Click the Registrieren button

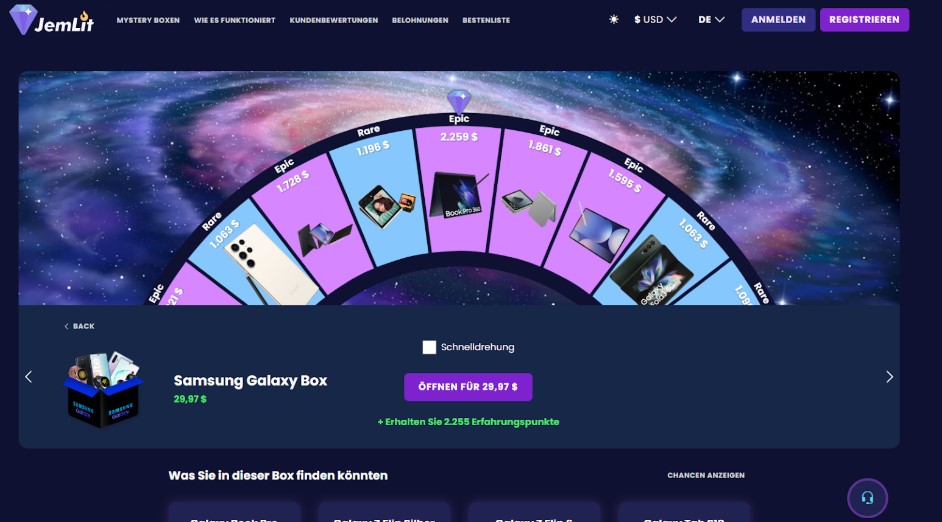coord(864,19)
